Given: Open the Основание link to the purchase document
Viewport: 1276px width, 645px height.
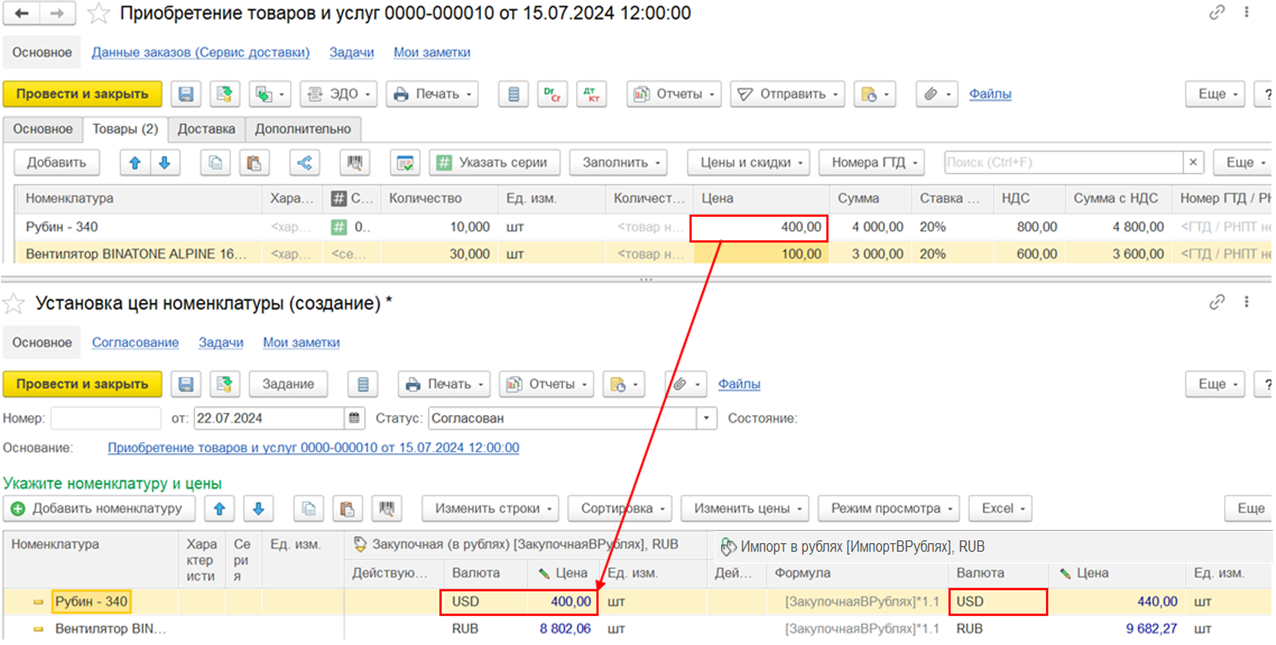Looking at the screenshot, I should (313, 448).
